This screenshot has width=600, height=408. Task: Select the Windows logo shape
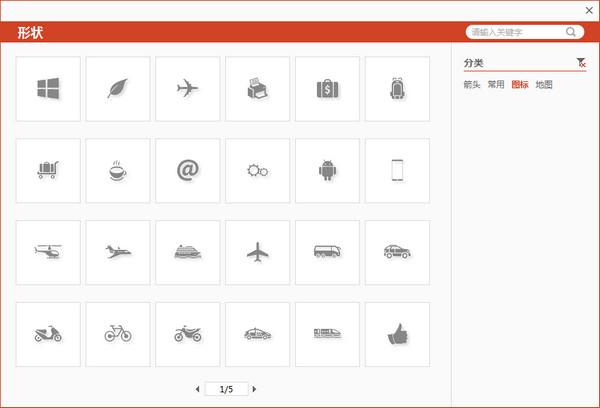(x=48, y=89)
